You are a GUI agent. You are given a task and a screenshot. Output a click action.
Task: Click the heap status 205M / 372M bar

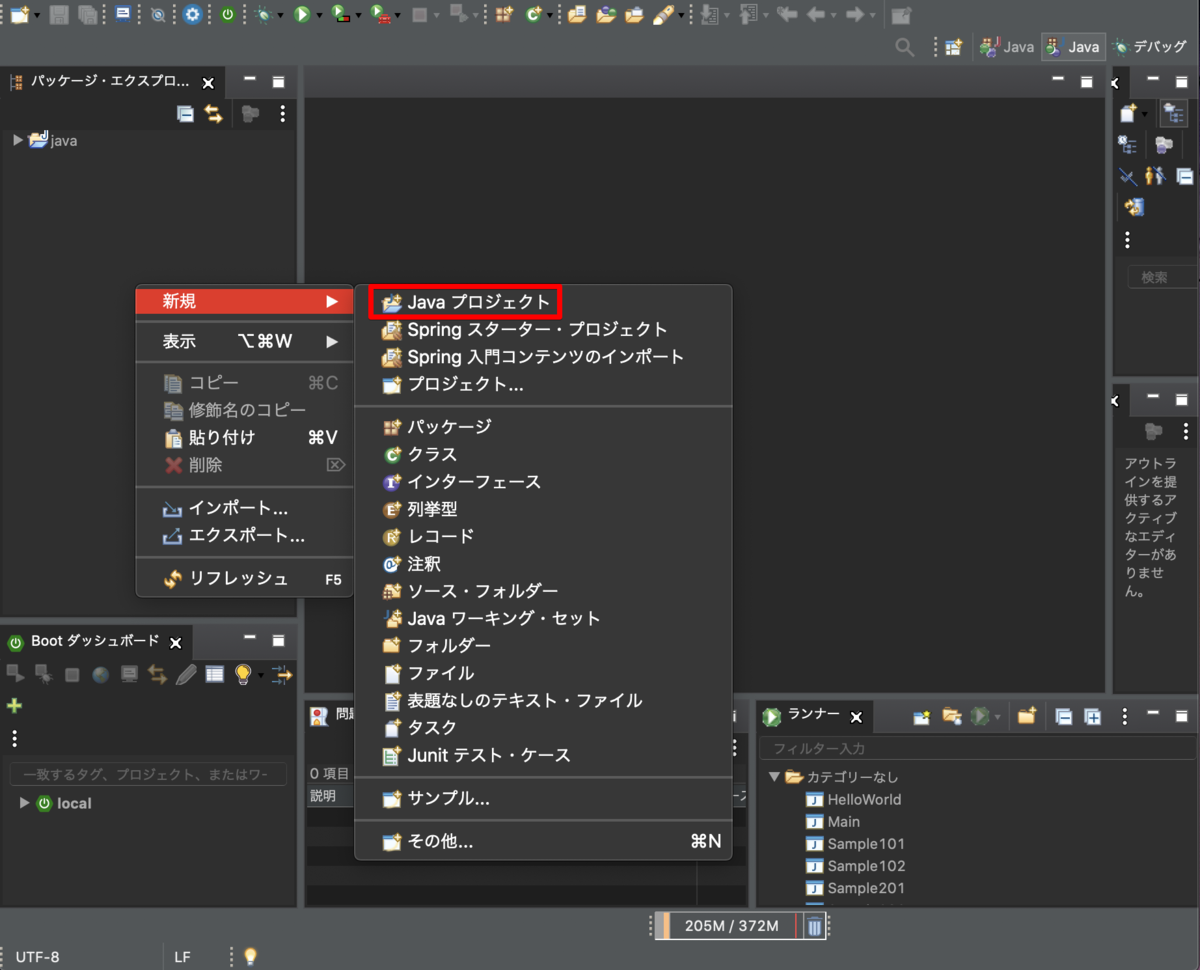click(x=731, y=926)
